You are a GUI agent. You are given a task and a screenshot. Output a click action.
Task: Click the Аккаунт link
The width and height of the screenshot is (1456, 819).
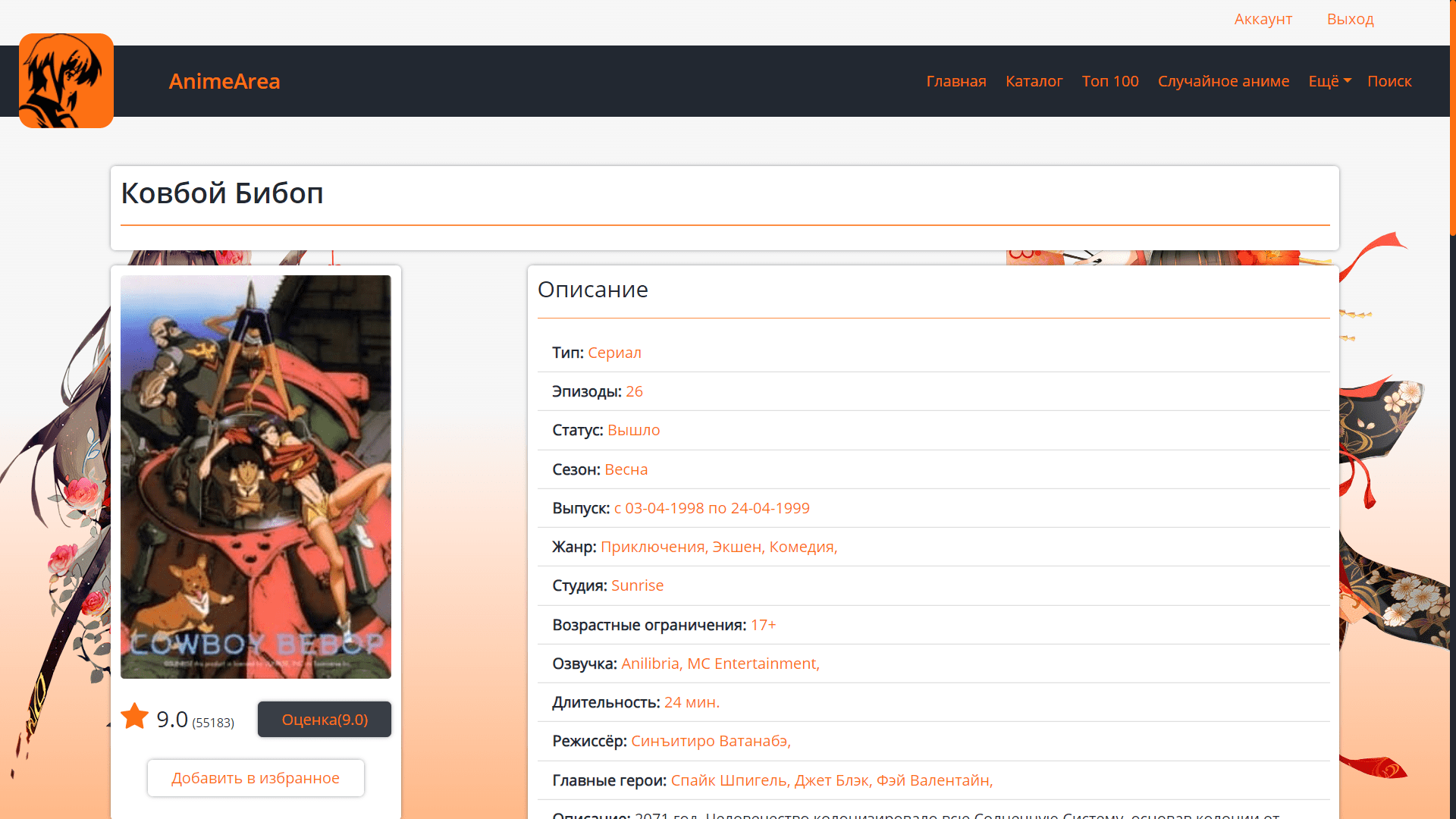[x=1263, y=19]
